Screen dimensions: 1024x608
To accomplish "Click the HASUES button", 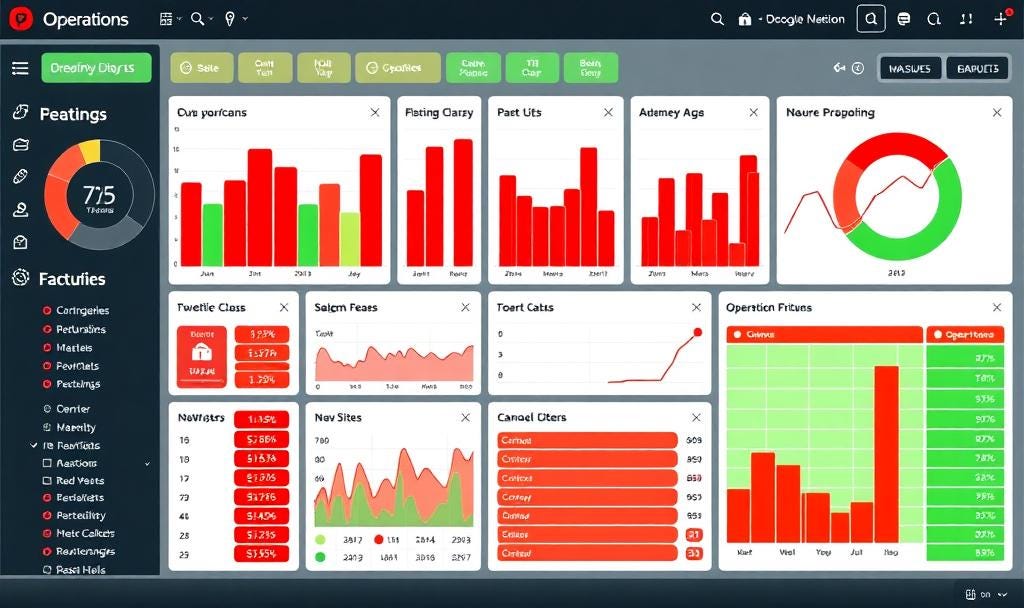I will (x=910, y=68).
